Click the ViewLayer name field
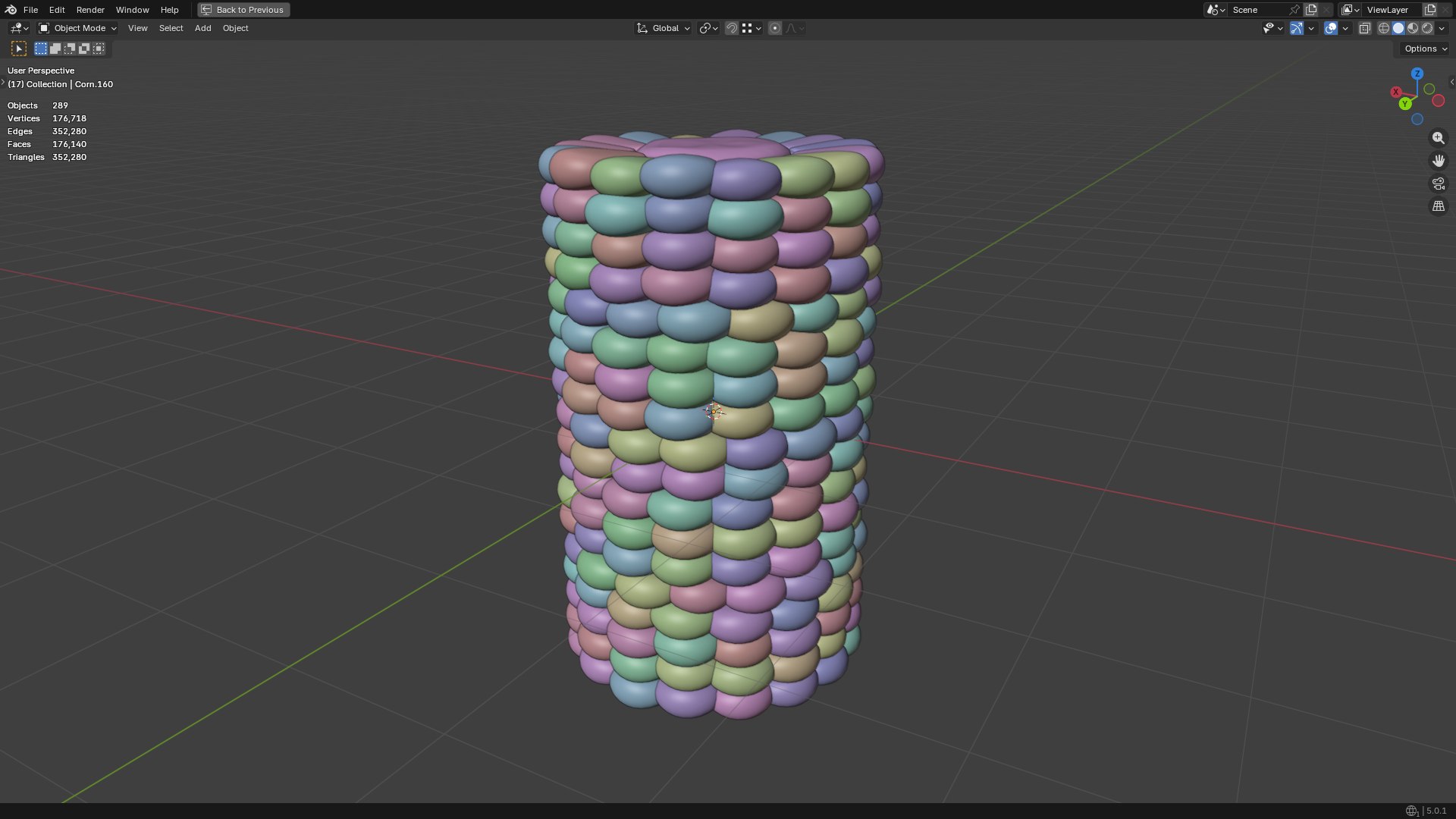1456x819 pixels. click(x=1392, y=10)
